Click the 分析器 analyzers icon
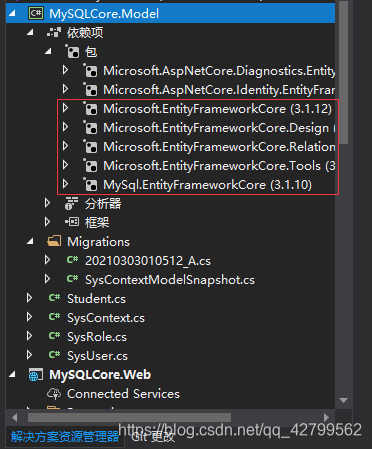Screen dimensions: 372x449 click(72, 203)
